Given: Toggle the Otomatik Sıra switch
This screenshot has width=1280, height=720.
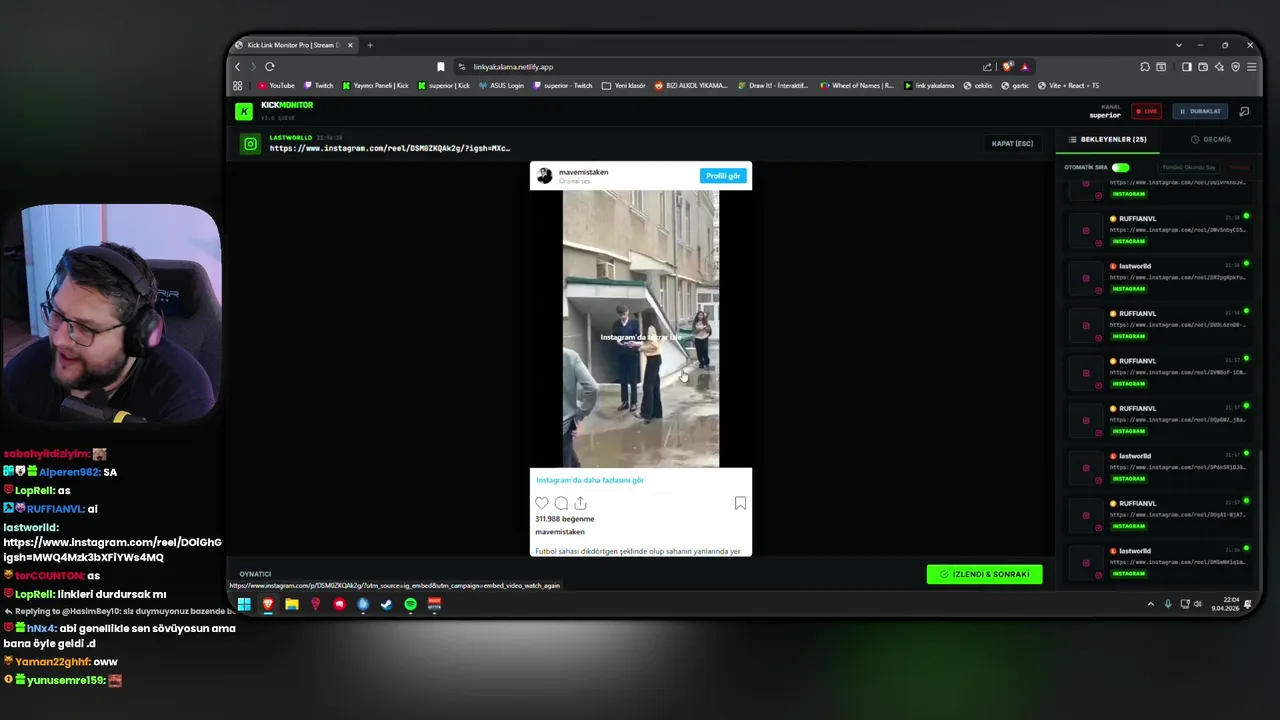Looking at the screenshot, I should pyautogui.click(x=1120, y=167).
